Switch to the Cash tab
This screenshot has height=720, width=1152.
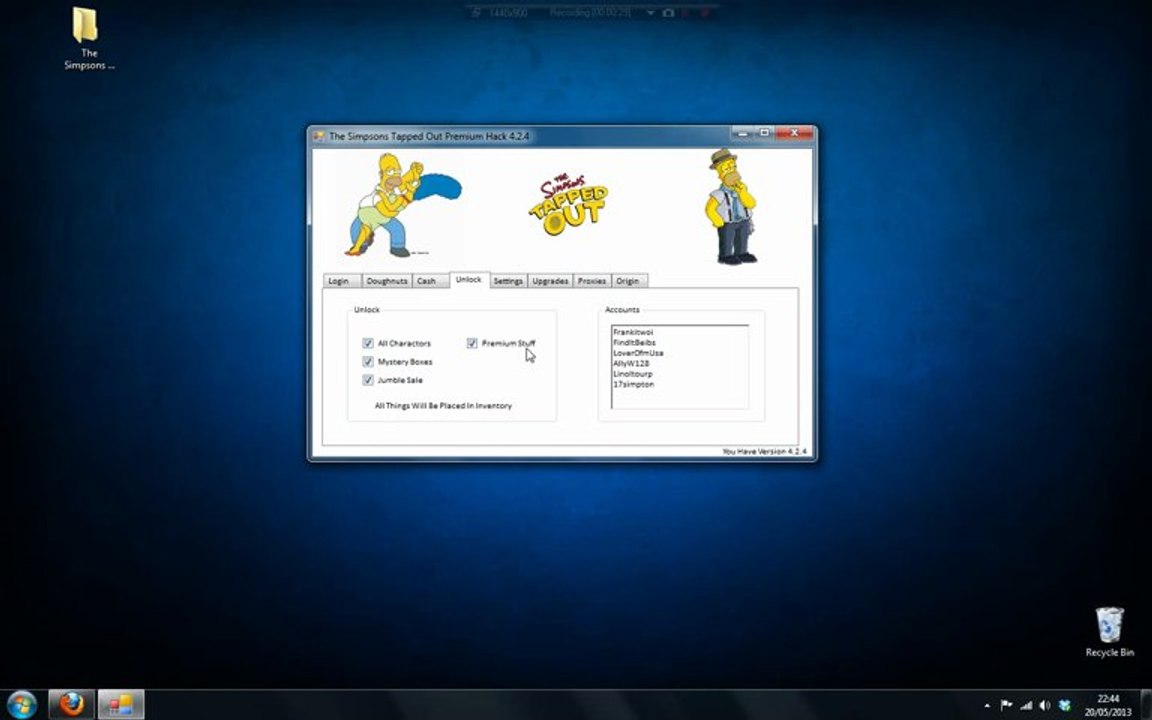430,281
